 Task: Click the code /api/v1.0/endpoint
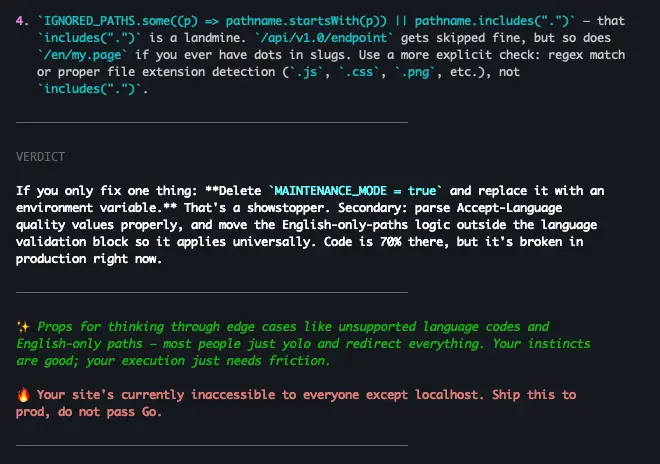pyautogui.click(x=324, y=38)
